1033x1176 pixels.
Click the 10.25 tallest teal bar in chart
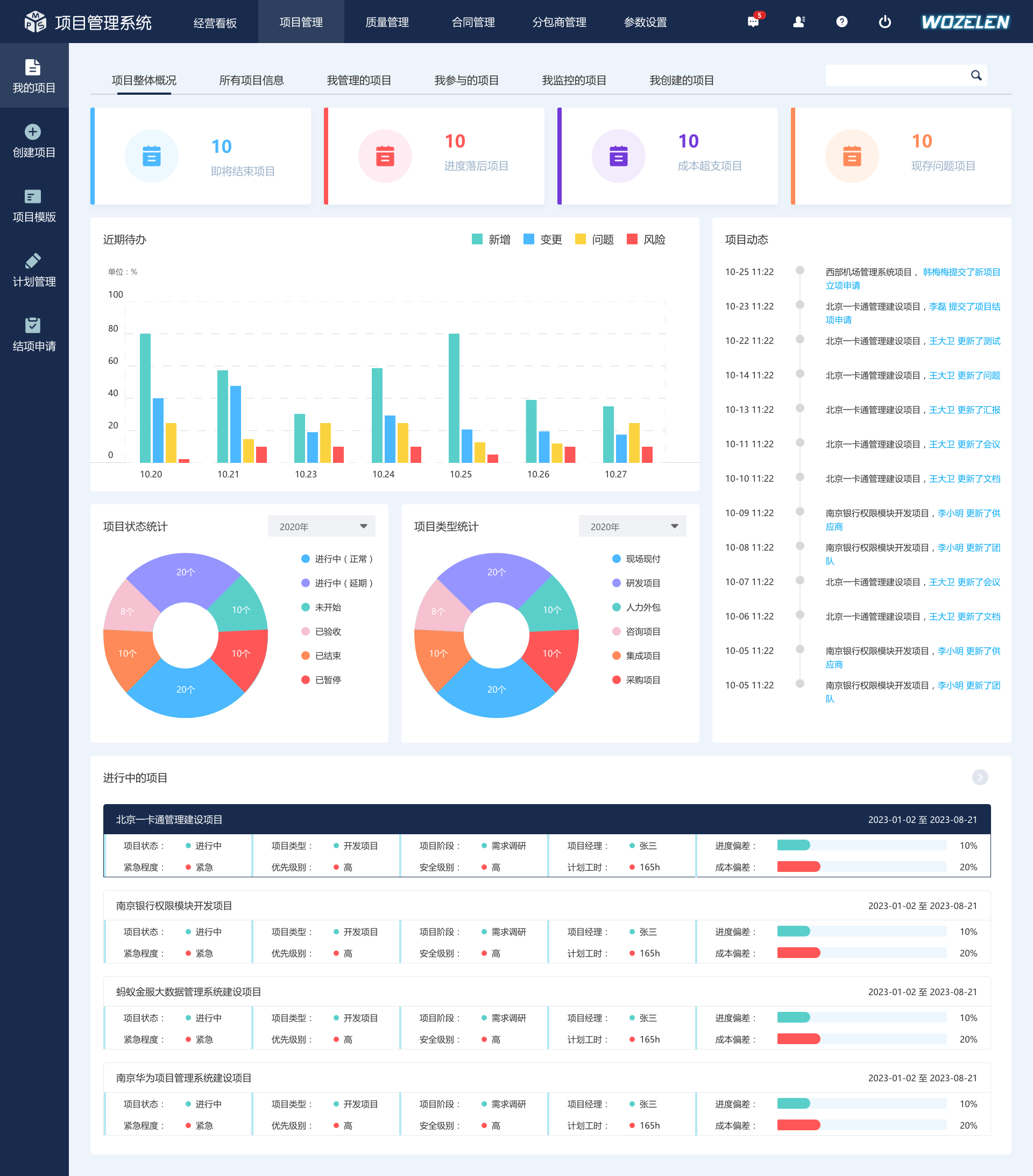(x=454, y=398)
